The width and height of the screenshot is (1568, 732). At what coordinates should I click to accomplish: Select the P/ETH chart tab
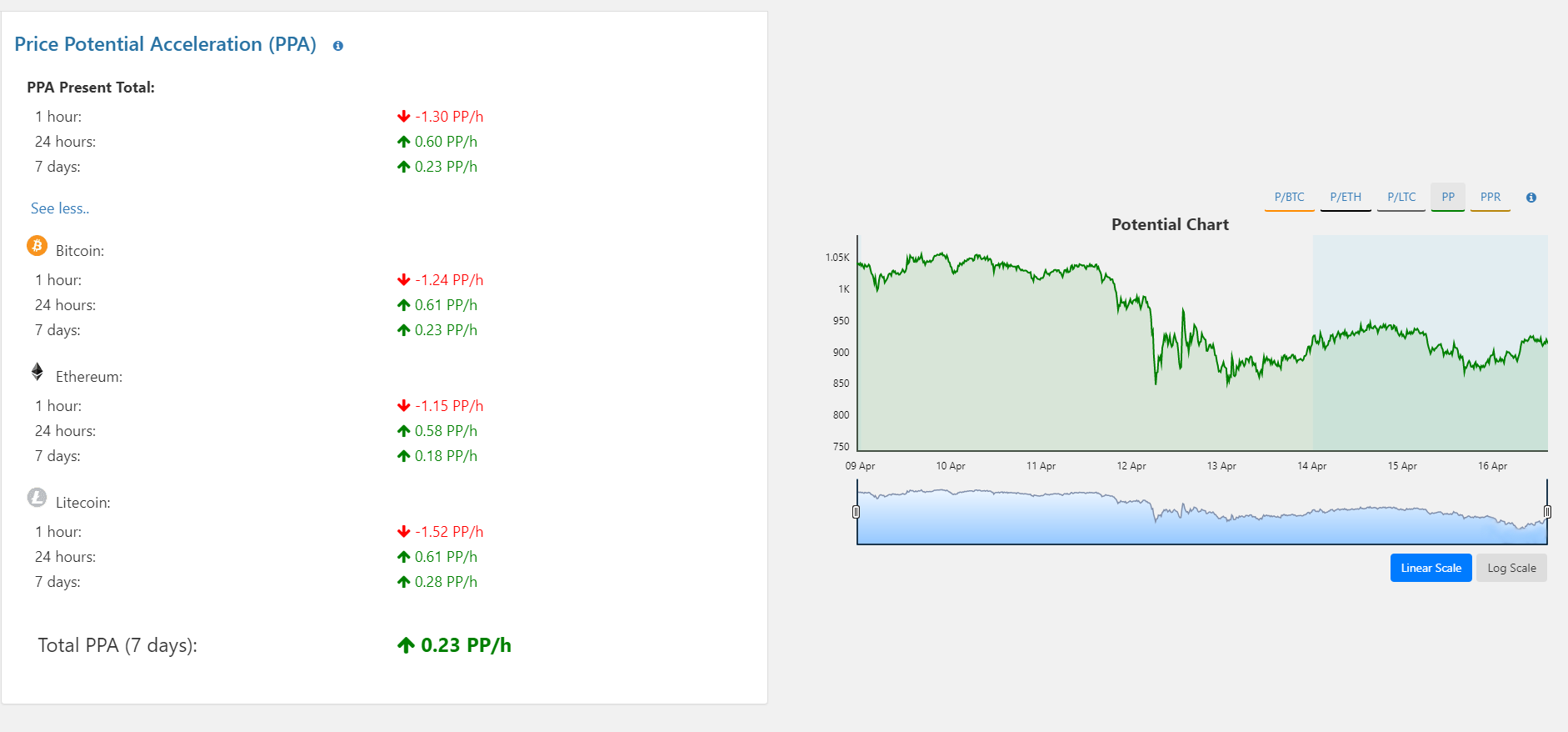click(1346, 198)
